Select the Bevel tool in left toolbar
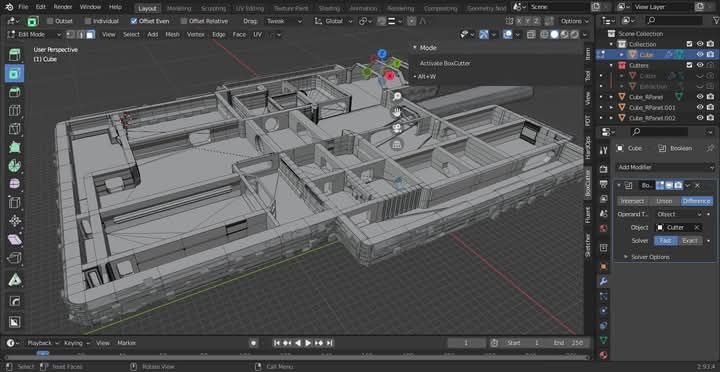Image resolution: width=720 pixels, height=372 pixels. [14, 92]
